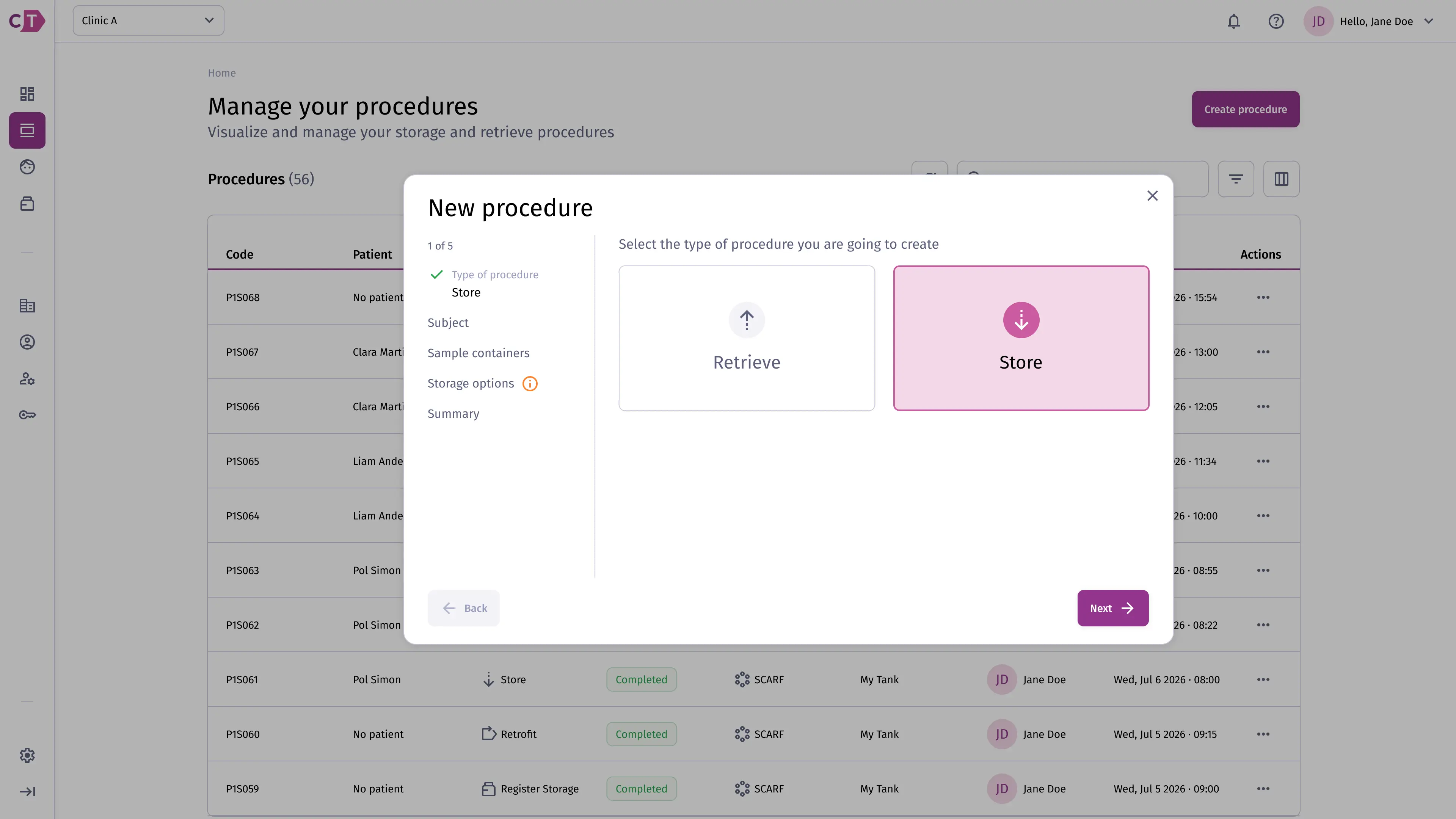Expand sidebar with arrow icon
Image resolution: width=1456 pixels, height=819 pixels.
(27, 791)
